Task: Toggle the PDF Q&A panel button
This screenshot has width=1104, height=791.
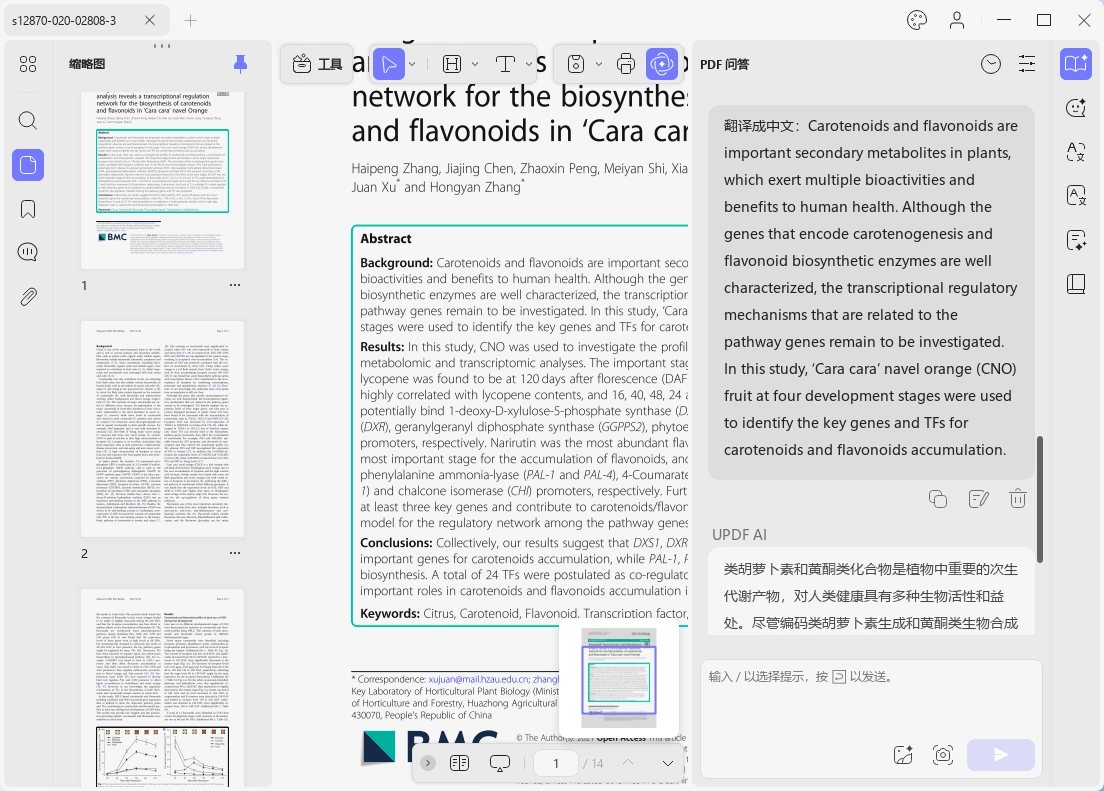Action: pos(1076,64)
